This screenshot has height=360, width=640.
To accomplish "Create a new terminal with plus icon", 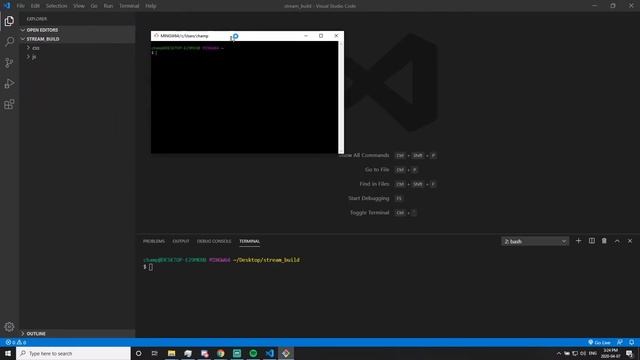I will click(x=578, y=241).
